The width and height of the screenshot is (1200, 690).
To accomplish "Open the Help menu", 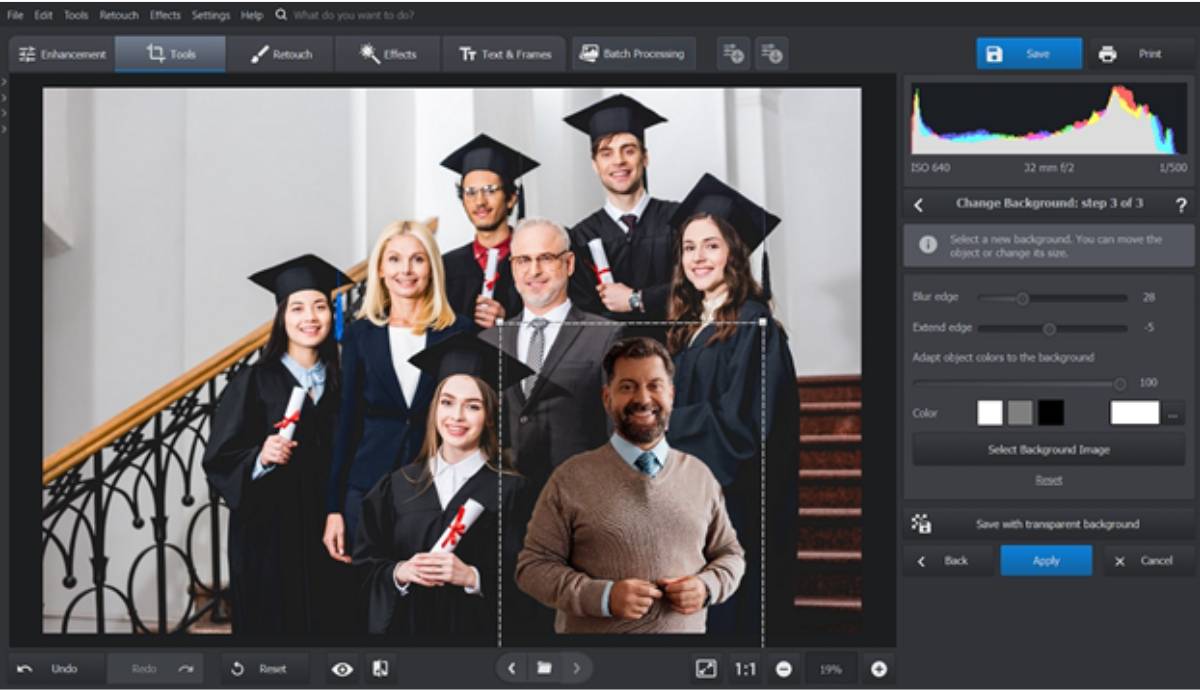I will coord(252,15).
